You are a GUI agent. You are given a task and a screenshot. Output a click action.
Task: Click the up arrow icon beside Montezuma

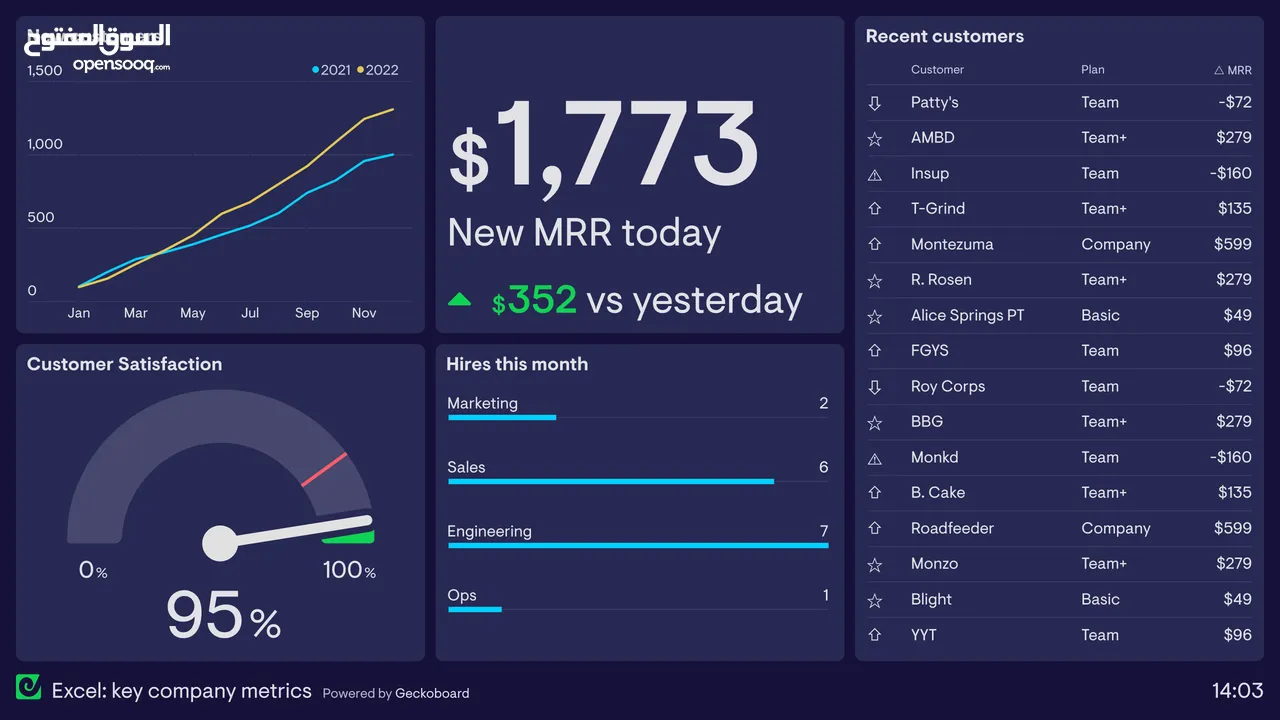point(875,245)
